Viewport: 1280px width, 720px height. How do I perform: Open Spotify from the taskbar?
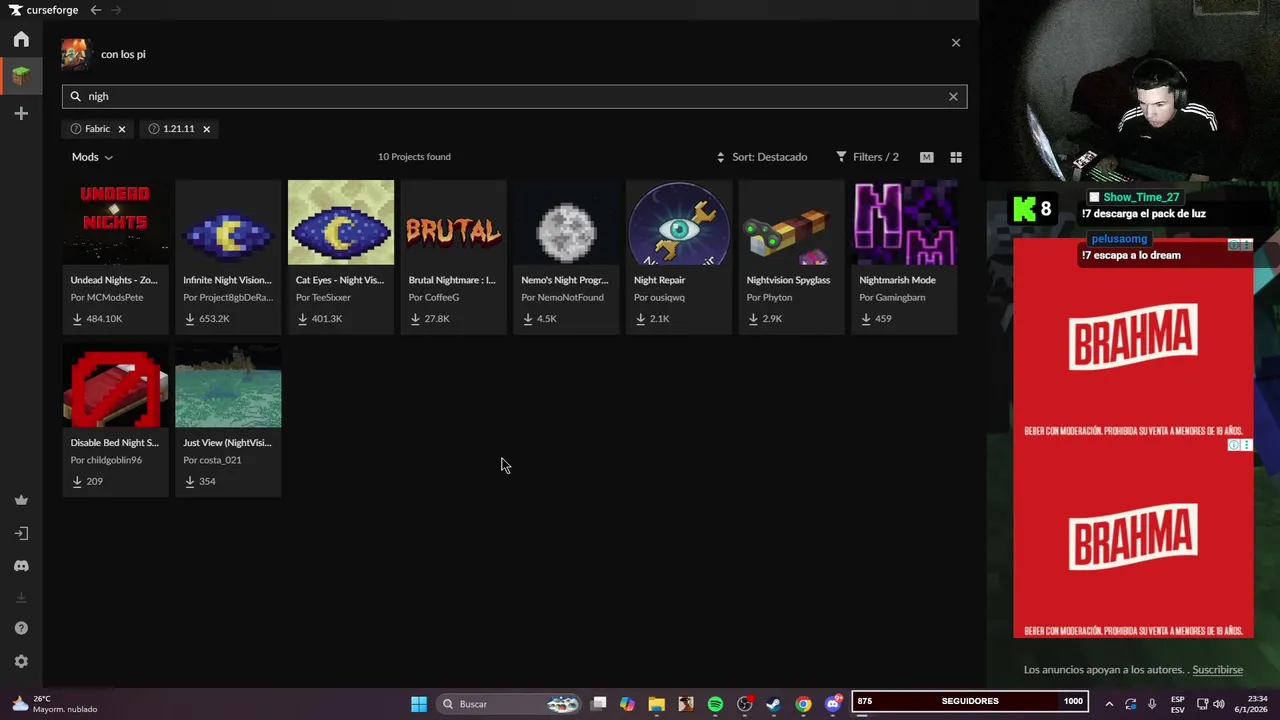pyautogui.click(x=715, y=704)
